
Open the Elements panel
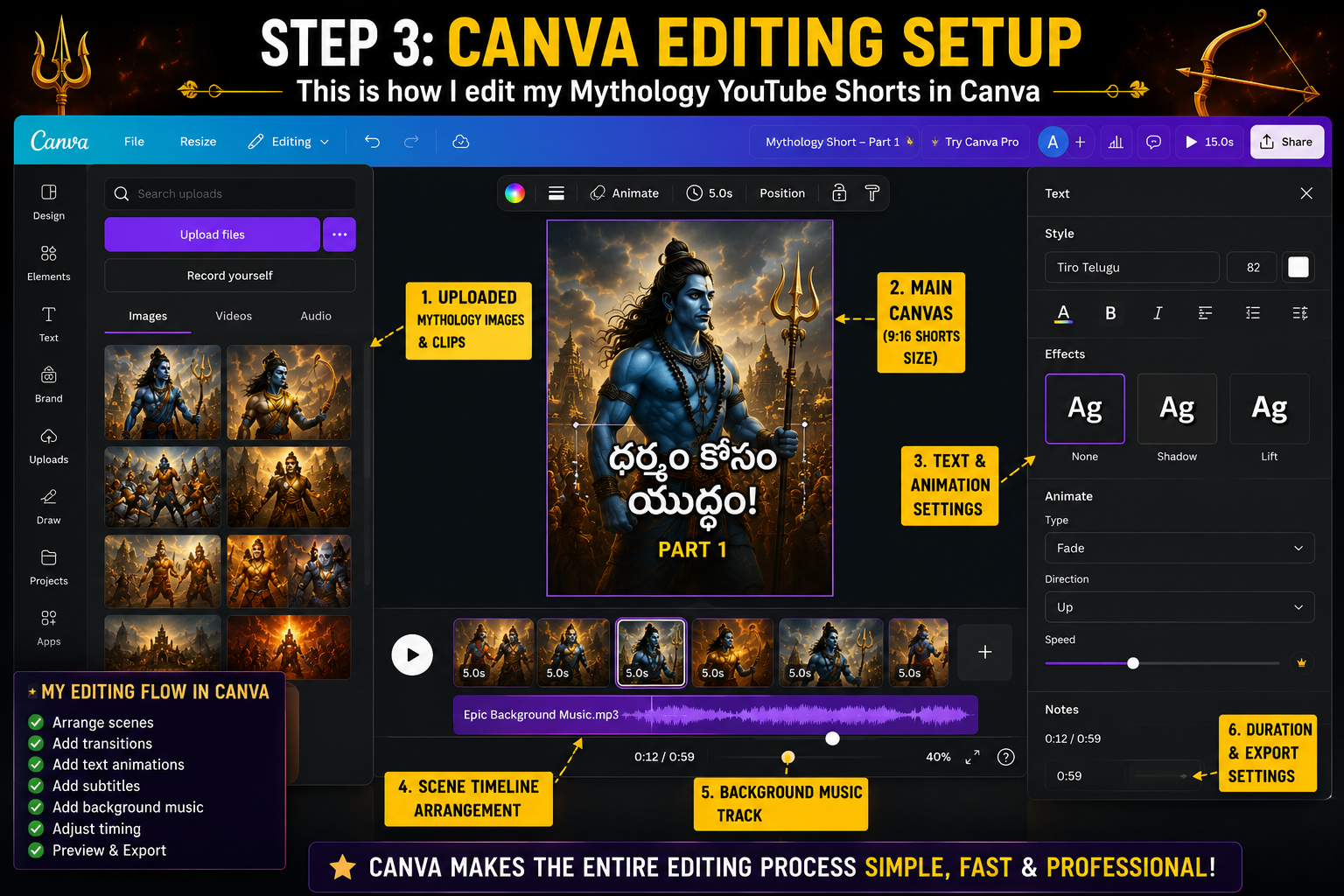[x=49, y=262]
